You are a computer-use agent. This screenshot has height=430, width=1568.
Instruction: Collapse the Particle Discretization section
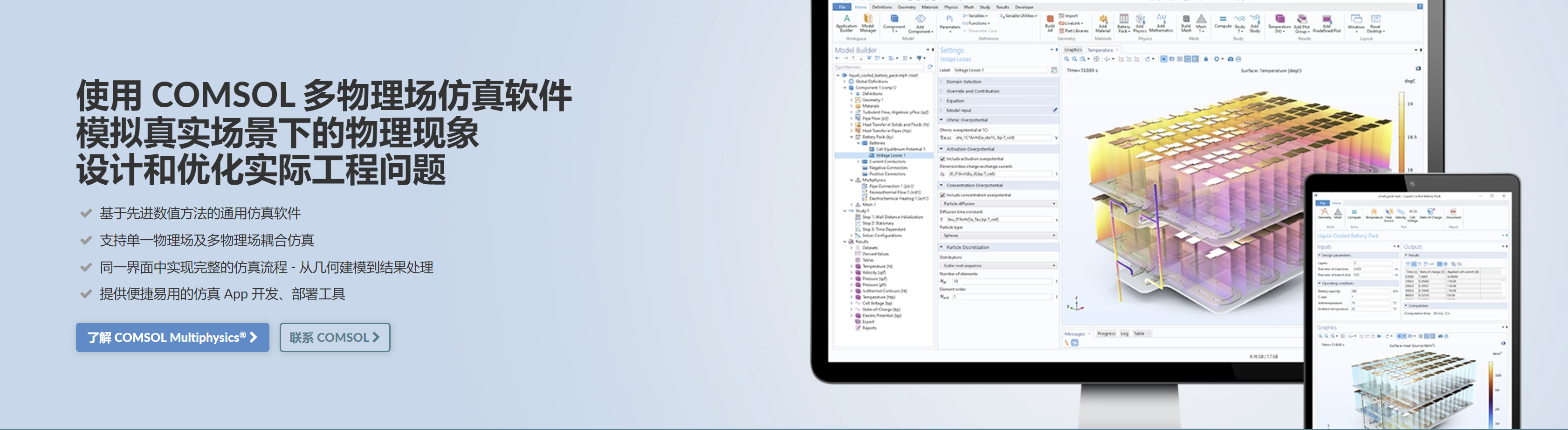tap(998, 247)
